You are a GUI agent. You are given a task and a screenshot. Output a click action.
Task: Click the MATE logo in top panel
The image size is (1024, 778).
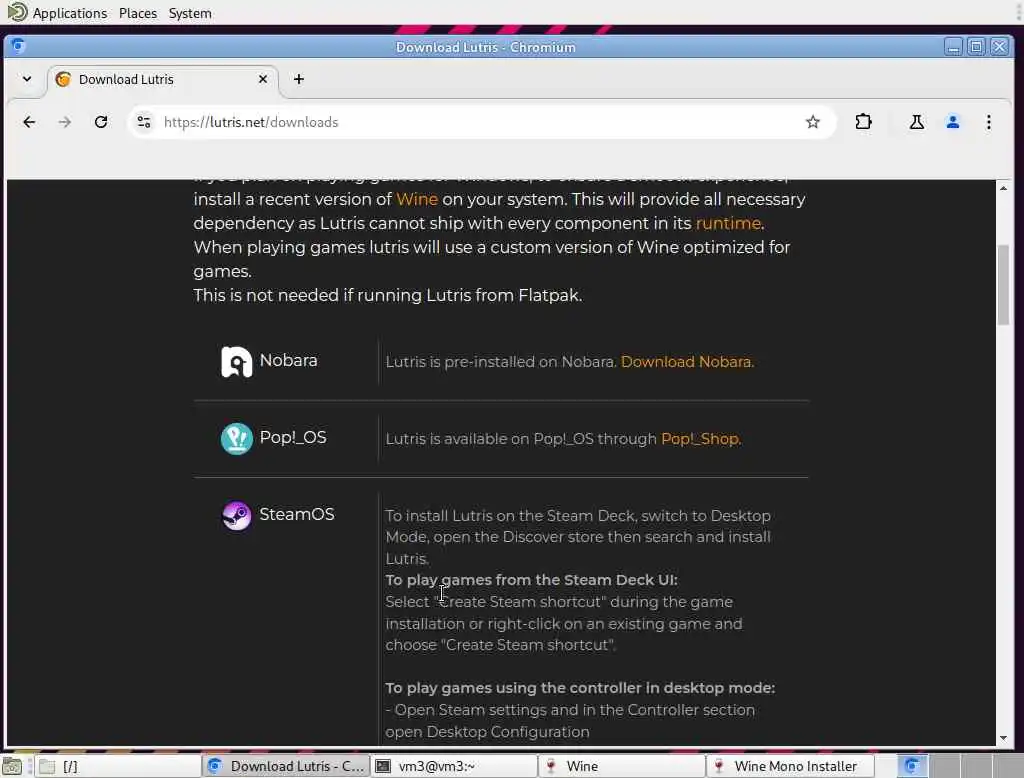[17, 12]
